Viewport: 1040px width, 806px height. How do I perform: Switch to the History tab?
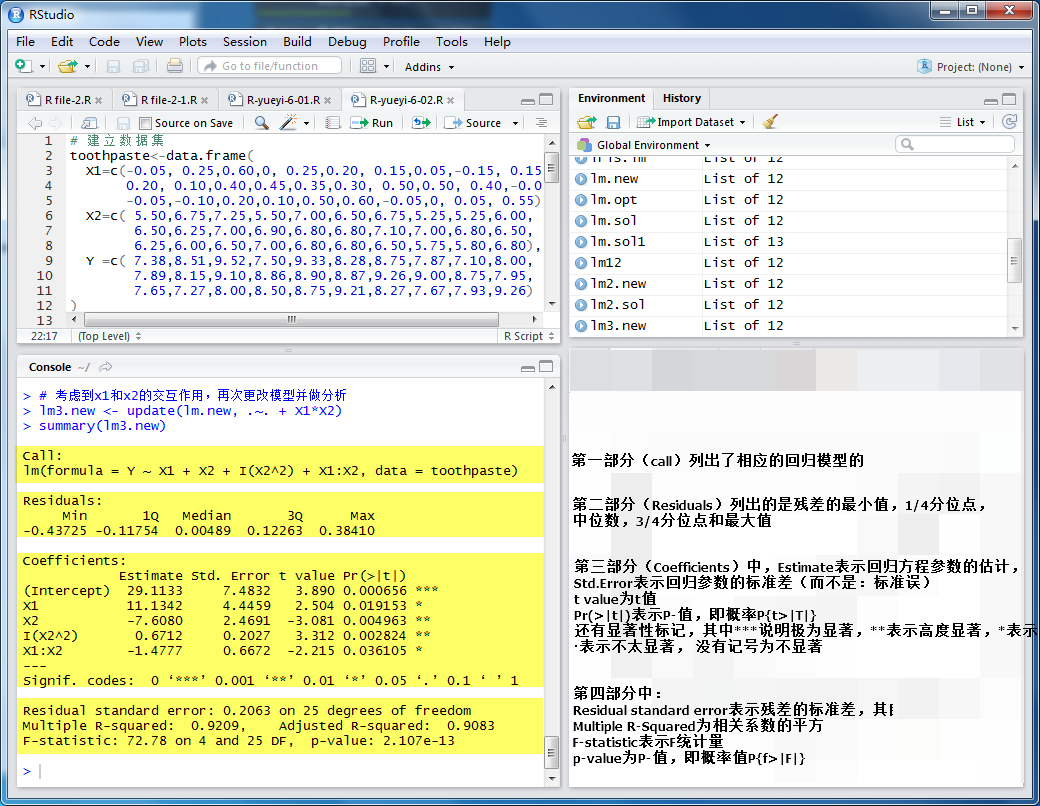(681, 98)
